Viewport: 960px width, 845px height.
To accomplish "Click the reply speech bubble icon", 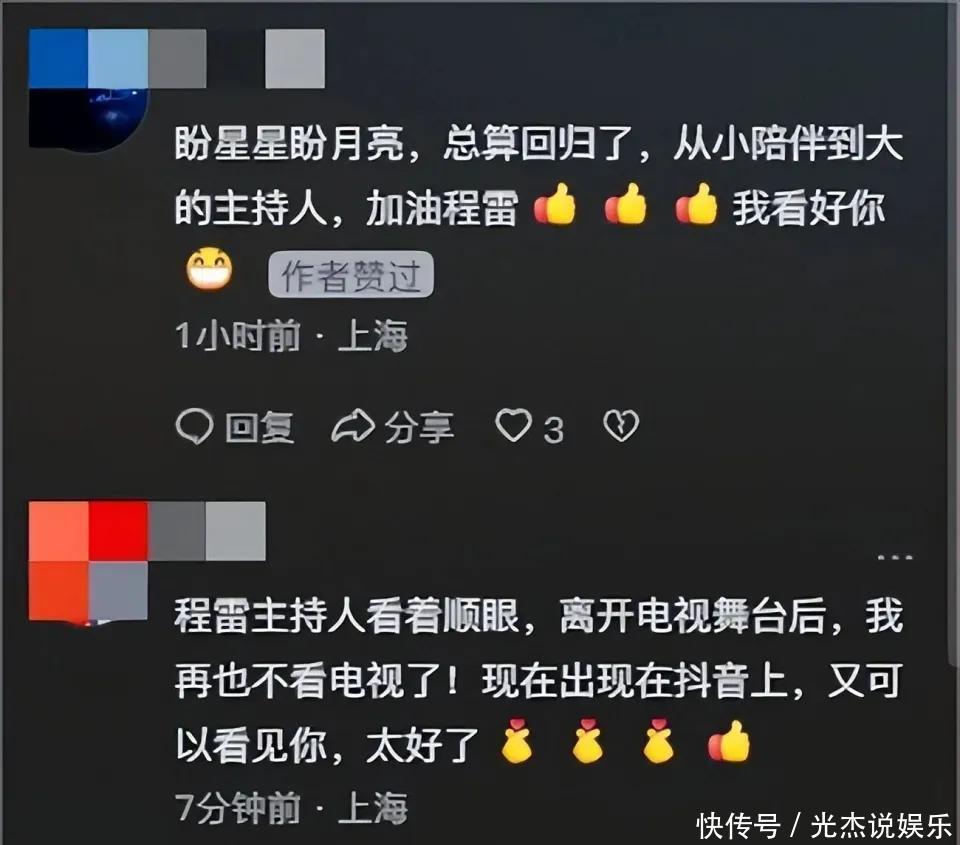I will pos(194,427).
